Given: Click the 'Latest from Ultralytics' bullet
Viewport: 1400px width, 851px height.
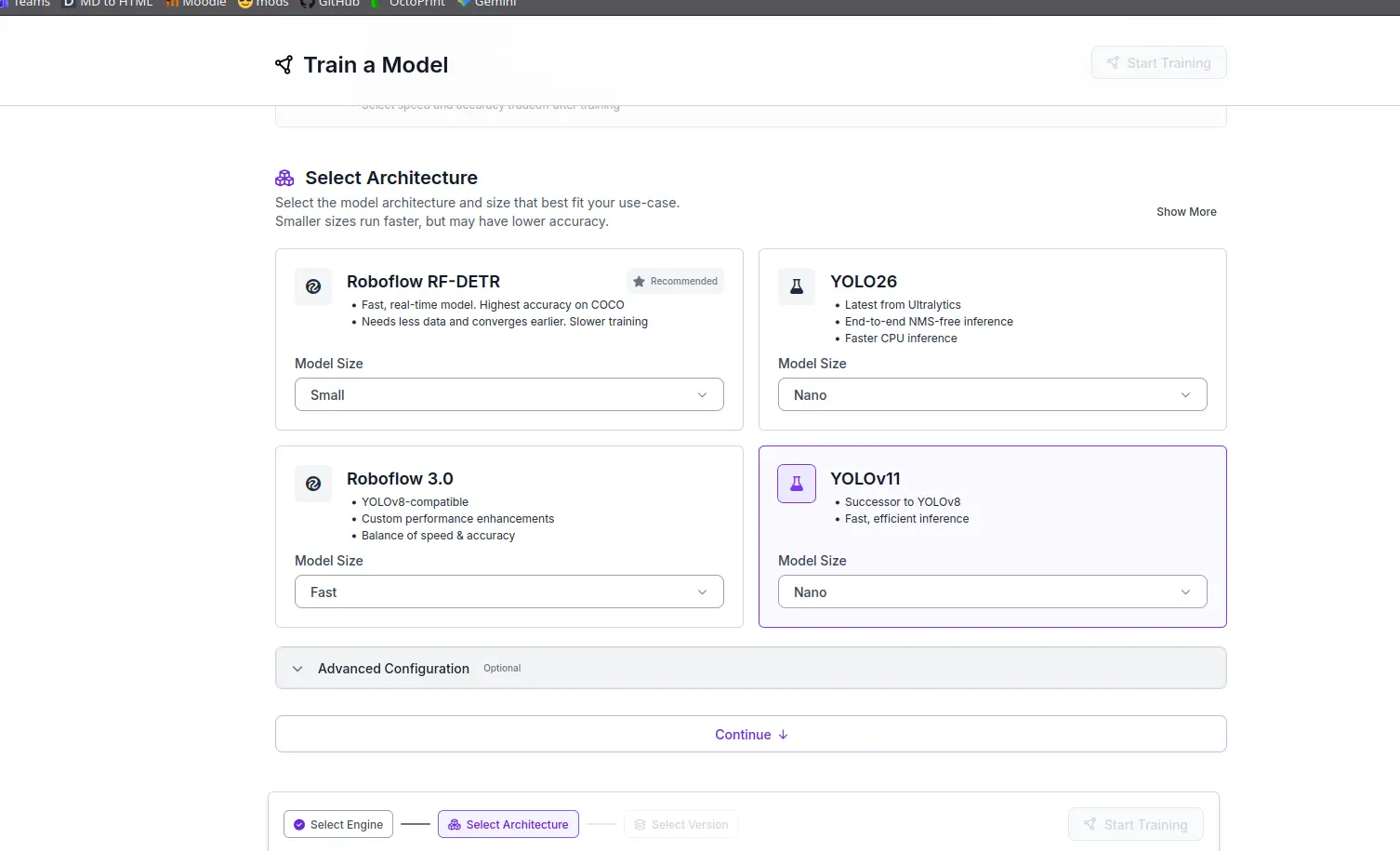Looking at the screenshot, I should point(903,305).
